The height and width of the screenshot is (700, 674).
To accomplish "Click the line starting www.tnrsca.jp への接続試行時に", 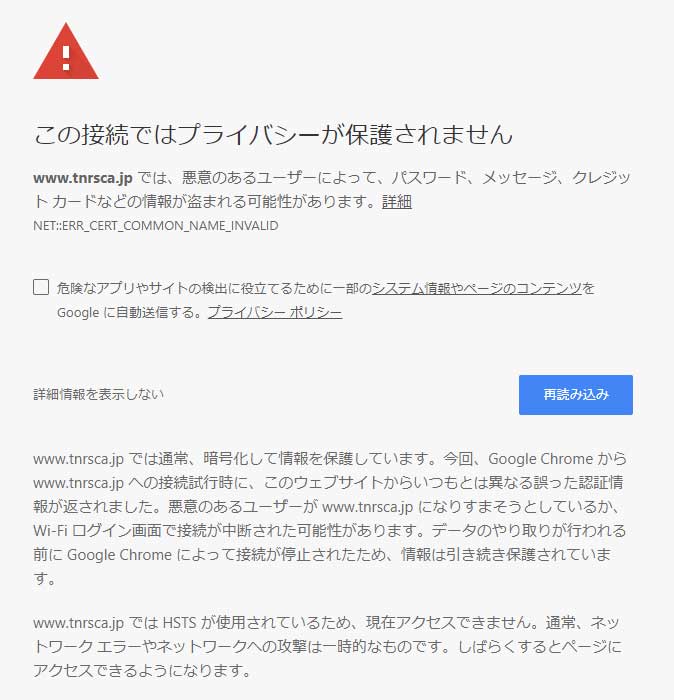I will tap(328, 483).
